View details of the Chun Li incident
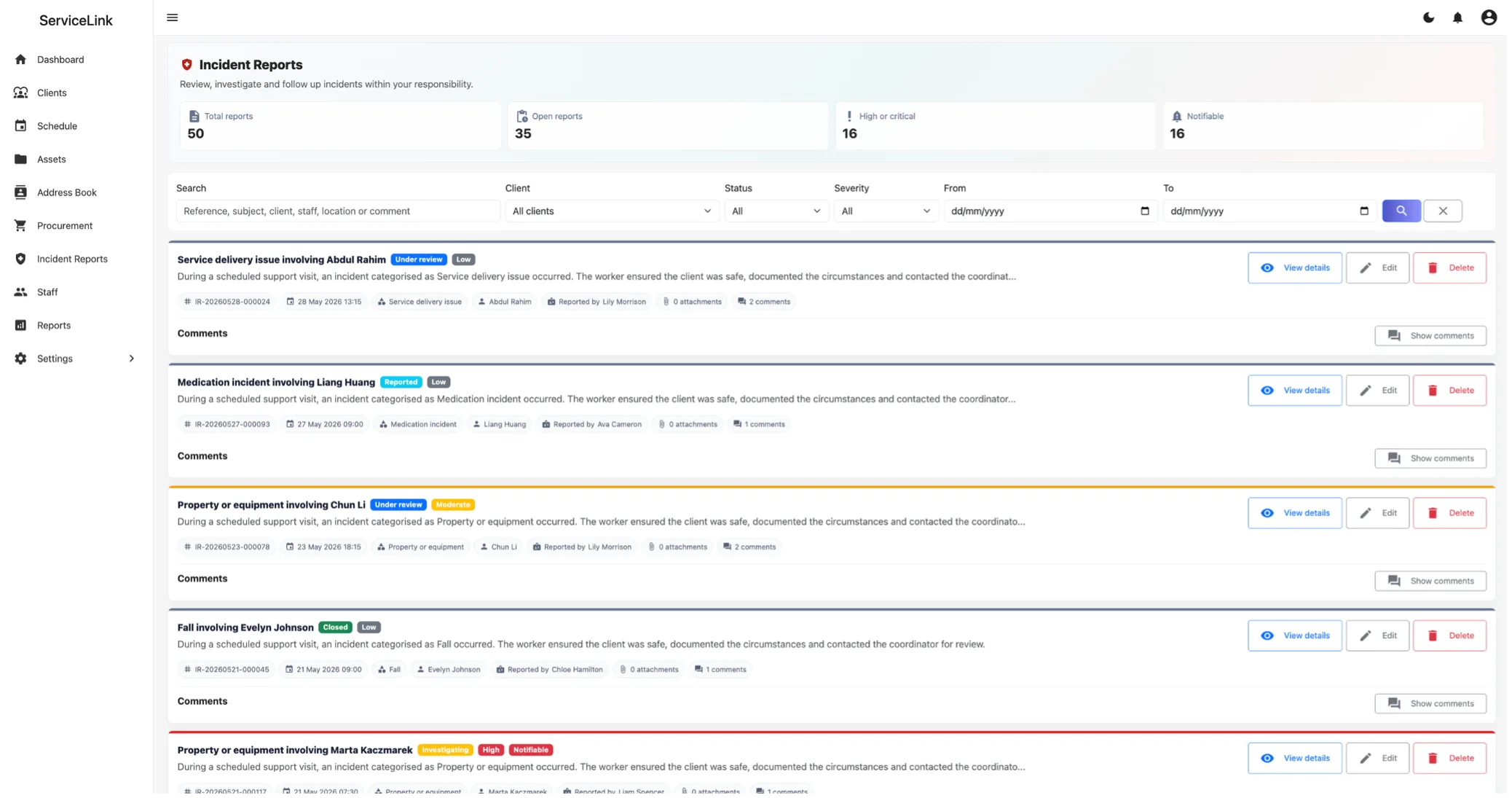Viewport: 1512px width, 798px height. pyautogui.click(x=1294, y=512)
